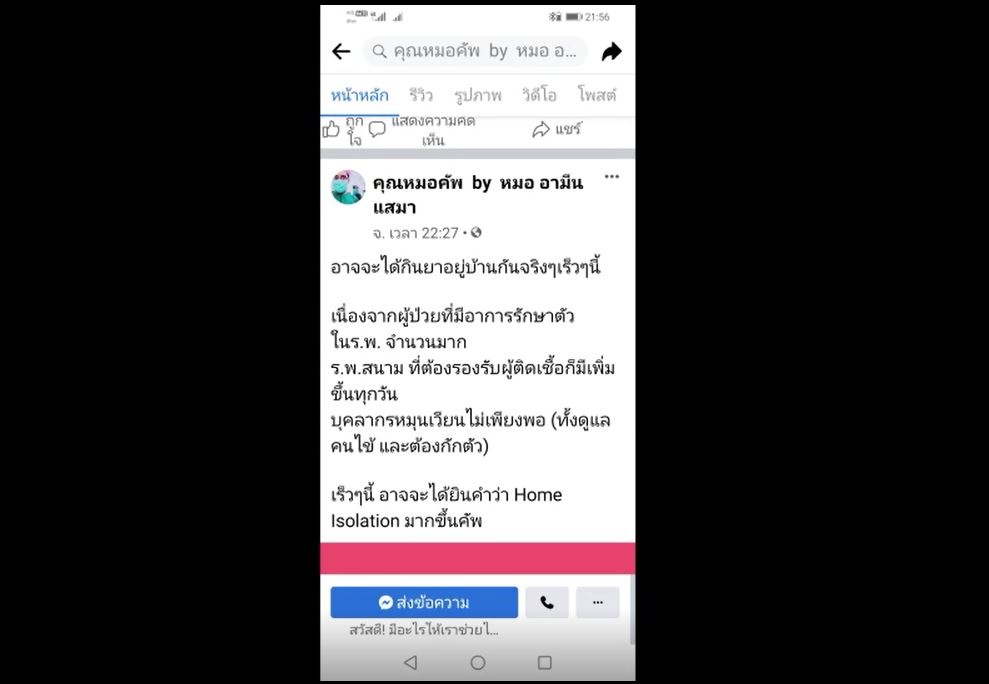This screenshot has width=989, height=684.
Task: Tap the share arrow icon at top right
Action: point(611,52)
